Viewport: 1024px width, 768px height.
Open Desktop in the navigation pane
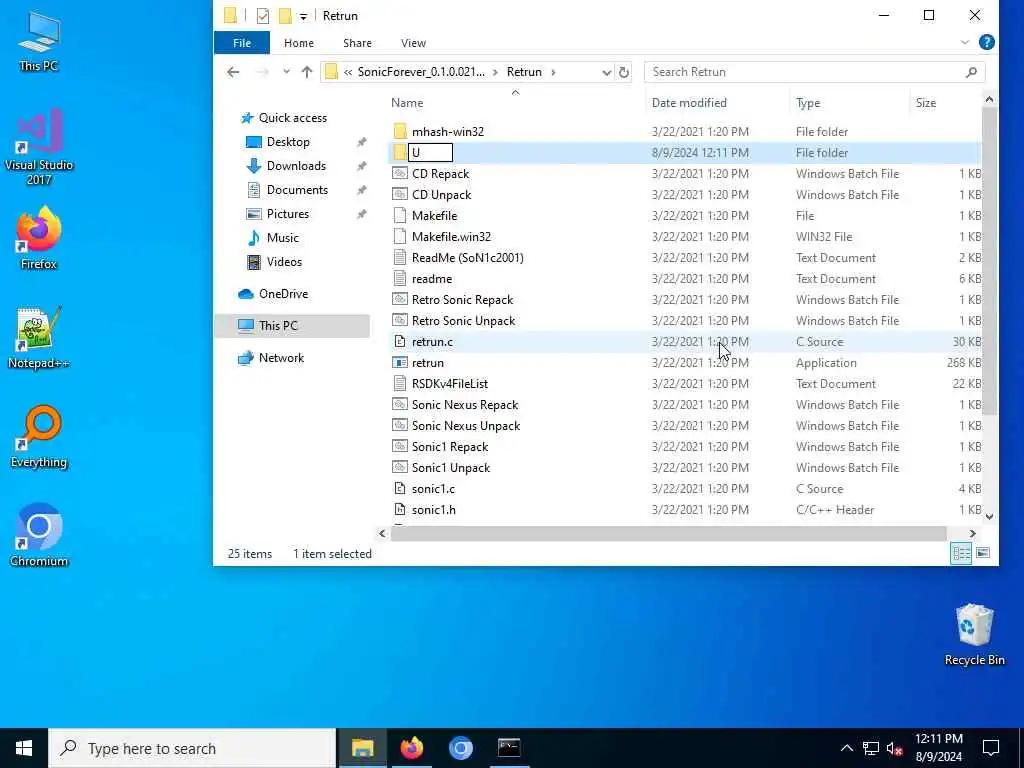288,142
